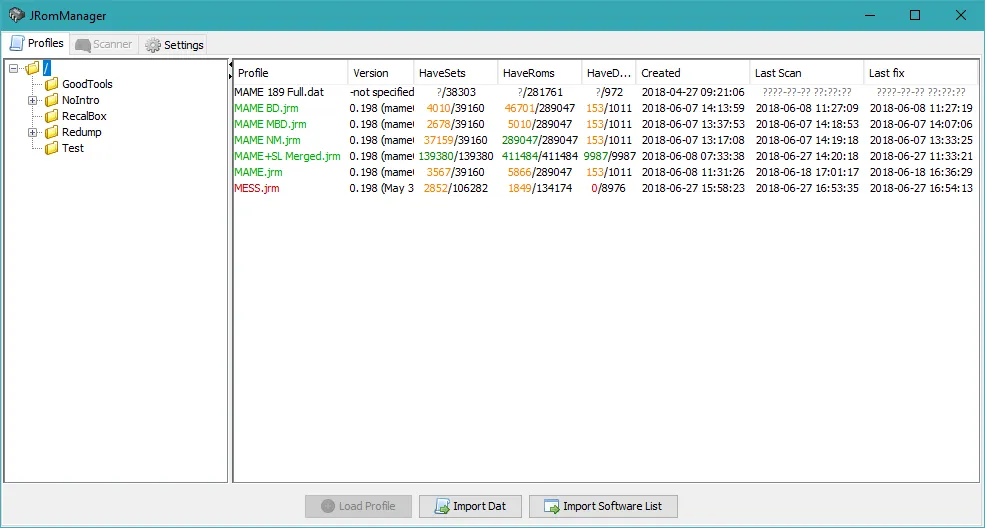Click the Load Profile button
Image resolution: width=985 pixels, height=528 pixels.
[x=358, y=506]
